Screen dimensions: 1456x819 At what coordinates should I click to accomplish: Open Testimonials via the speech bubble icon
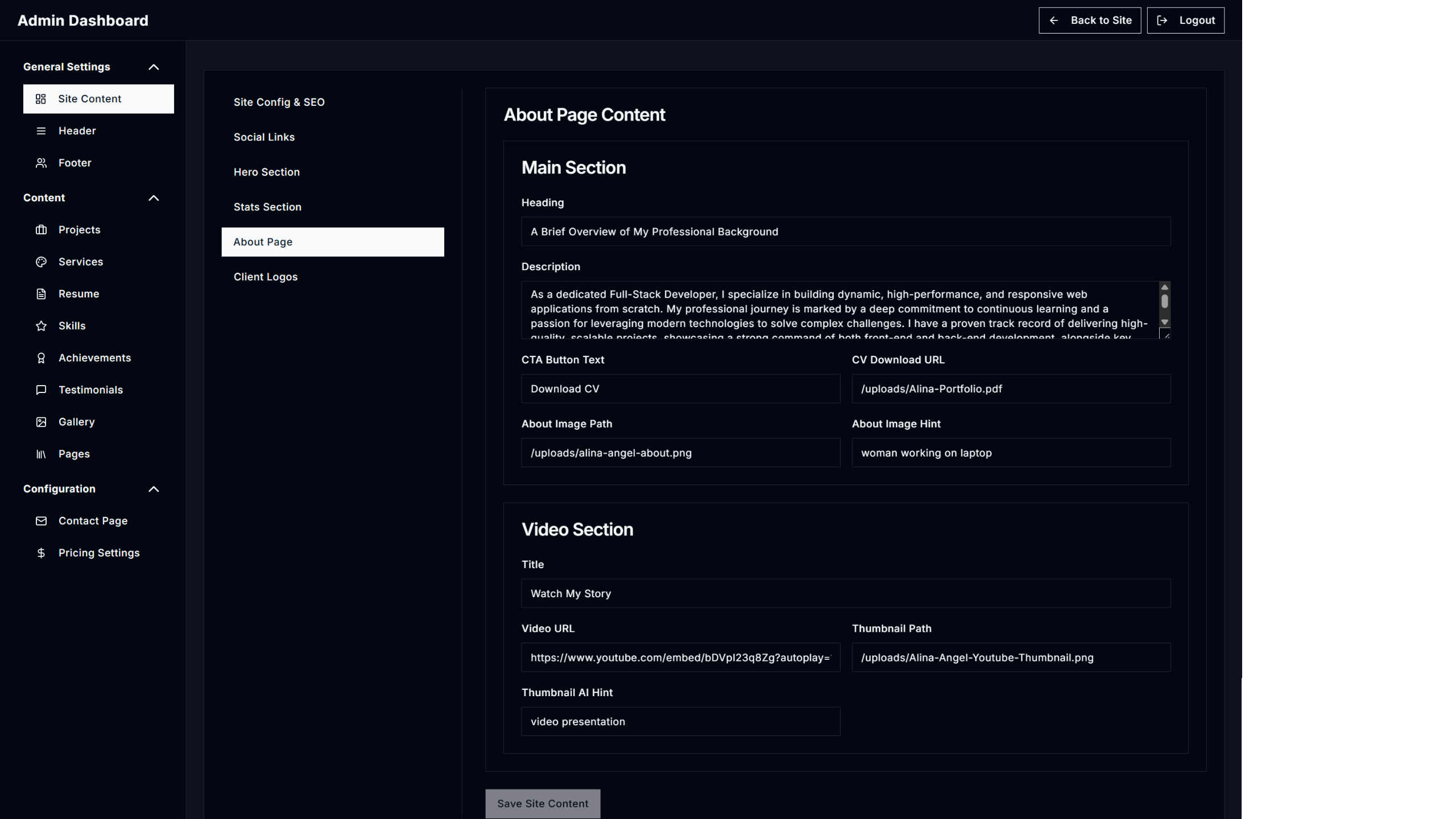(x=40, y=390)
